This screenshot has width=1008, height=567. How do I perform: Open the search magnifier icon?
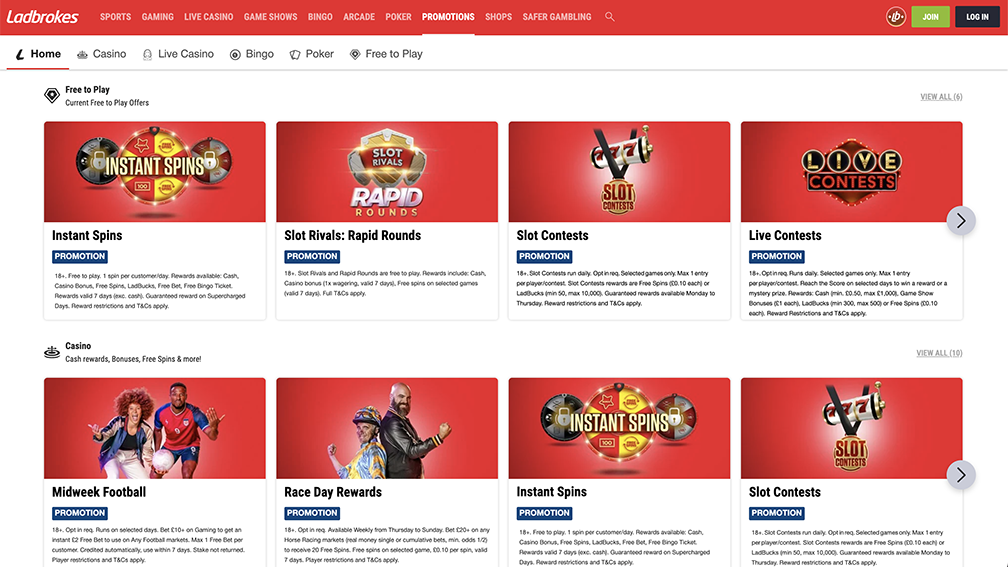(609, 17)
